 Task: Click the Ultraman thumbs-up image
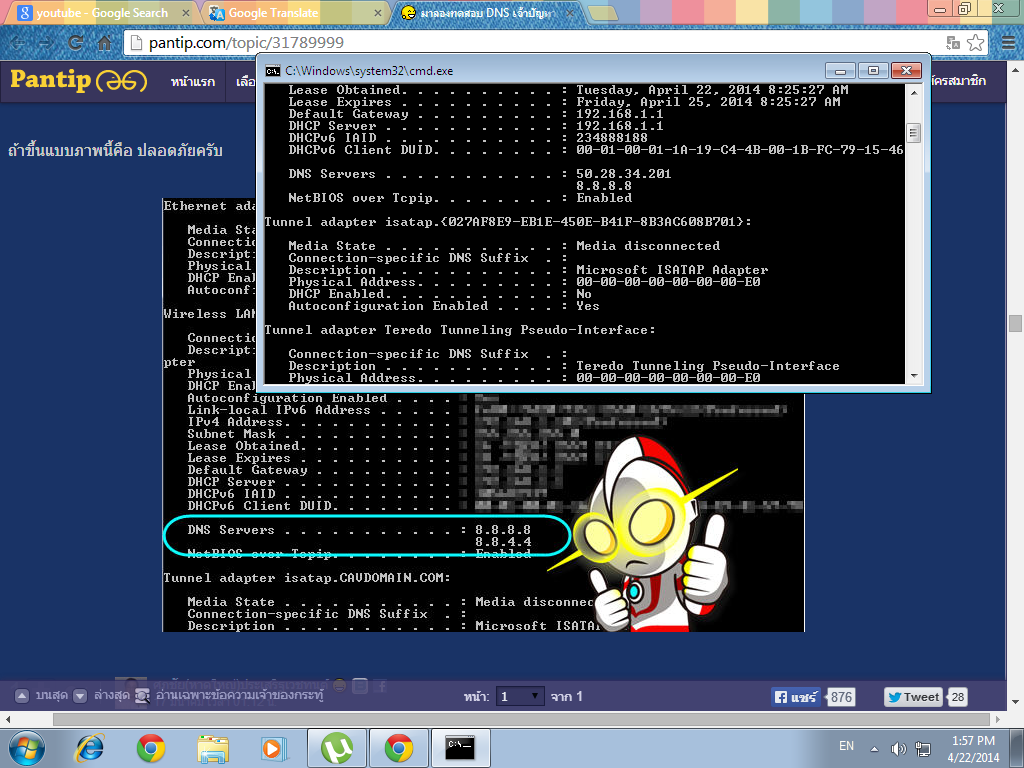point(647,532)
